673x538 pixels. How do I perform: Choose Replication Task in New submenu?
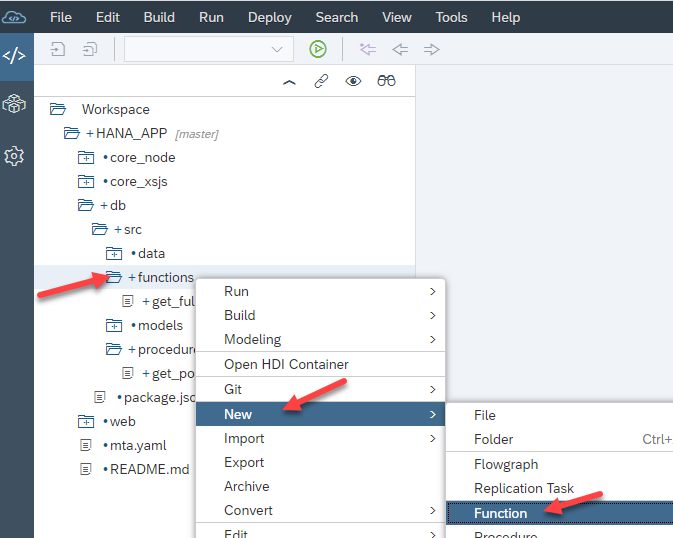(560, 488)
